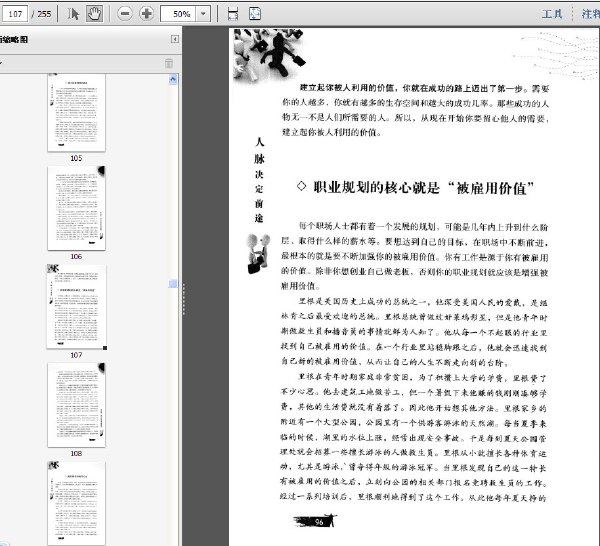This screenshot has width=600, height=546.
Task: Zoom in with the plus button
Action: click(146, 14)
